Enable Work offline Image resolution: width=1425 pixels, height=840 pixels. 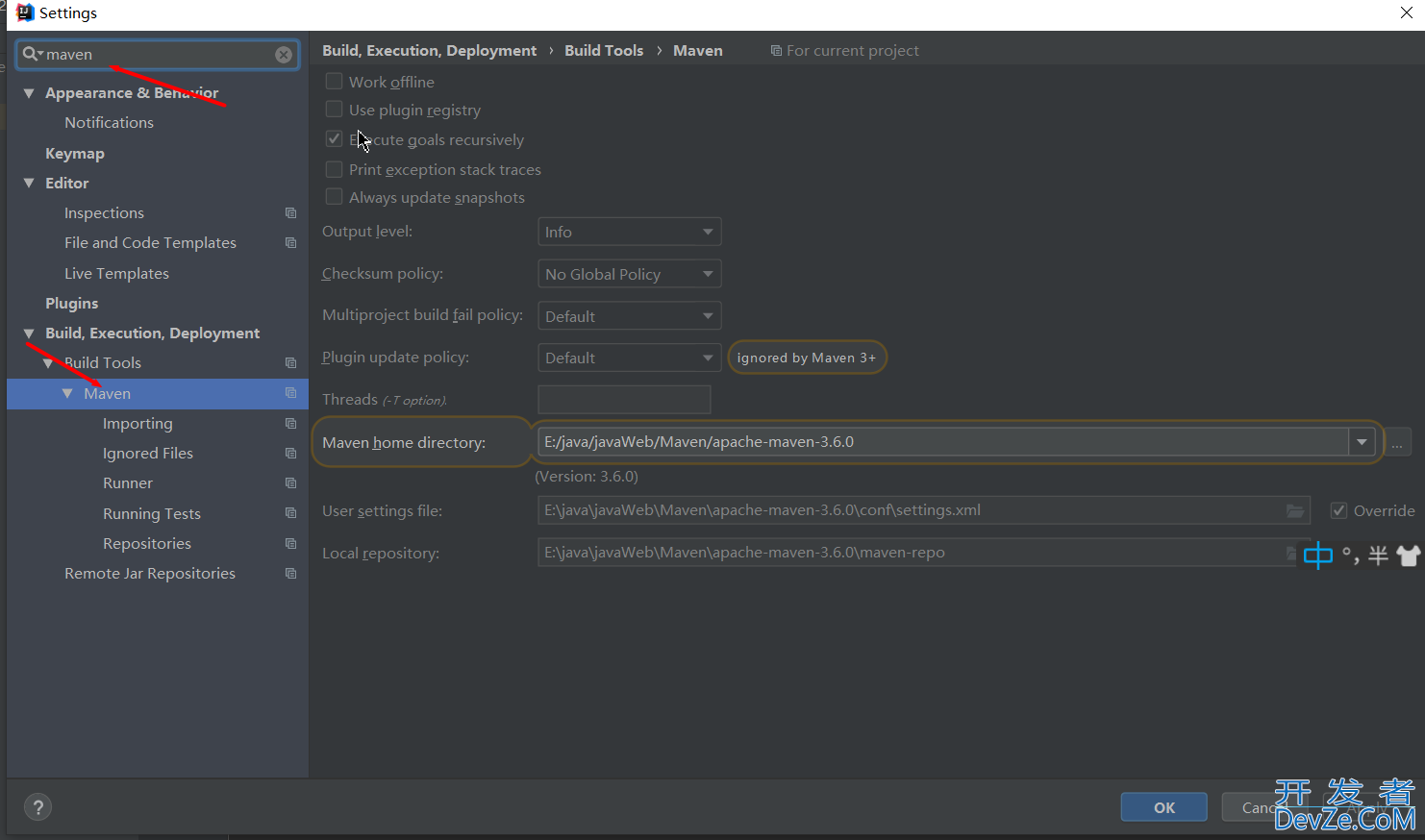click(334, 82)
